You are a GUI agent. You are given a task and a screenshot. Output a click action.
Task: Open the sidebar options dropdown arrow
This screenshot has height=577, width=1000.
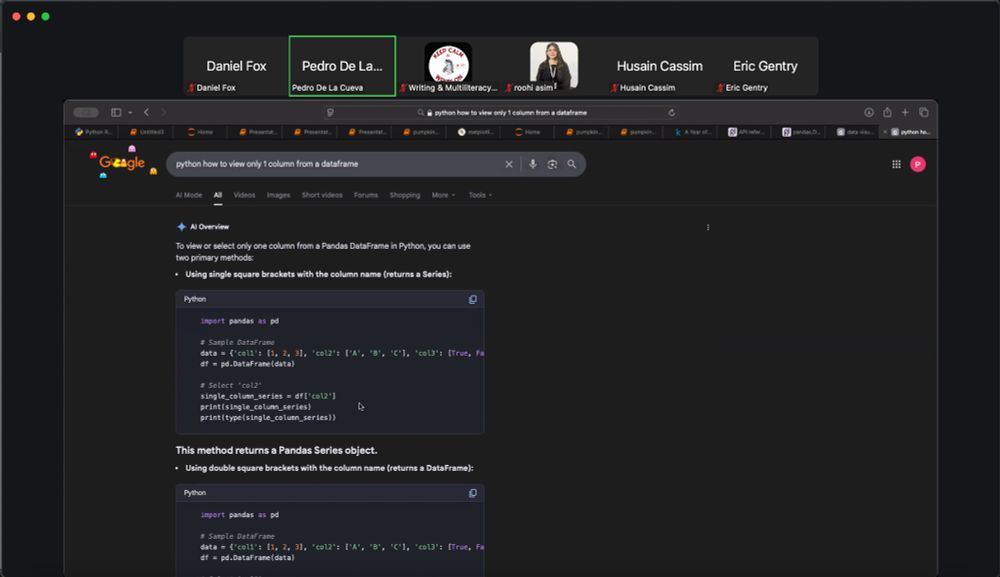click(x=130, y=113)
